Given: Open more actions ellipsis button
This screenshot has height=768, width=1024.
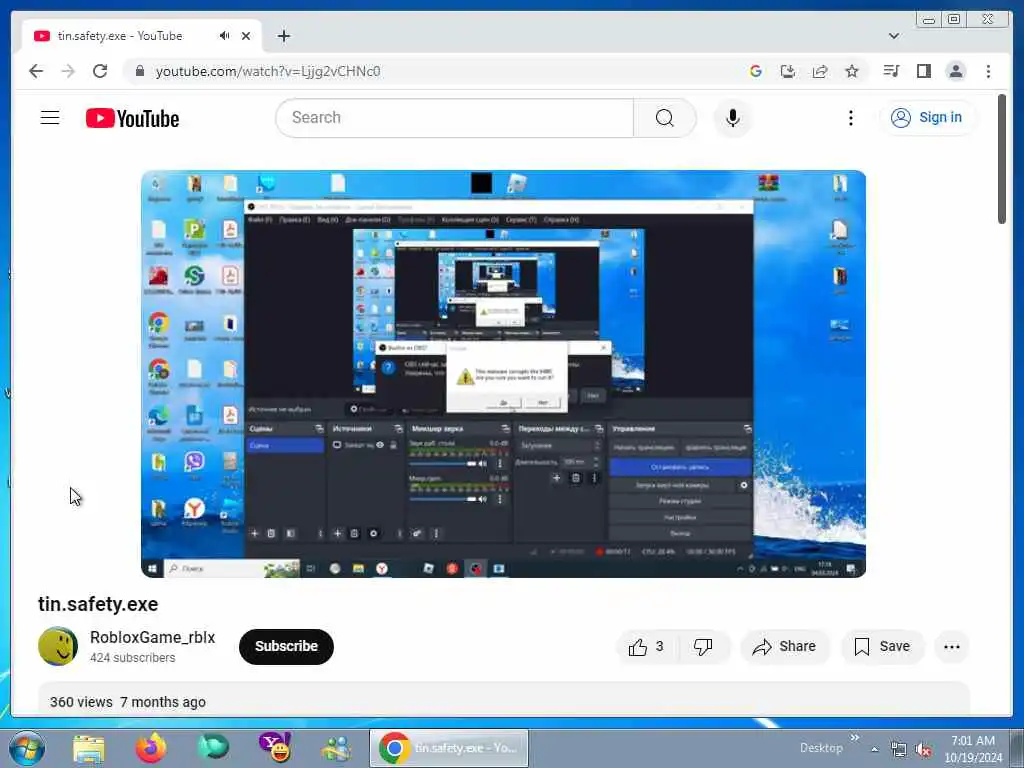Looking at the screenshot, I should [x=952, y=647].
